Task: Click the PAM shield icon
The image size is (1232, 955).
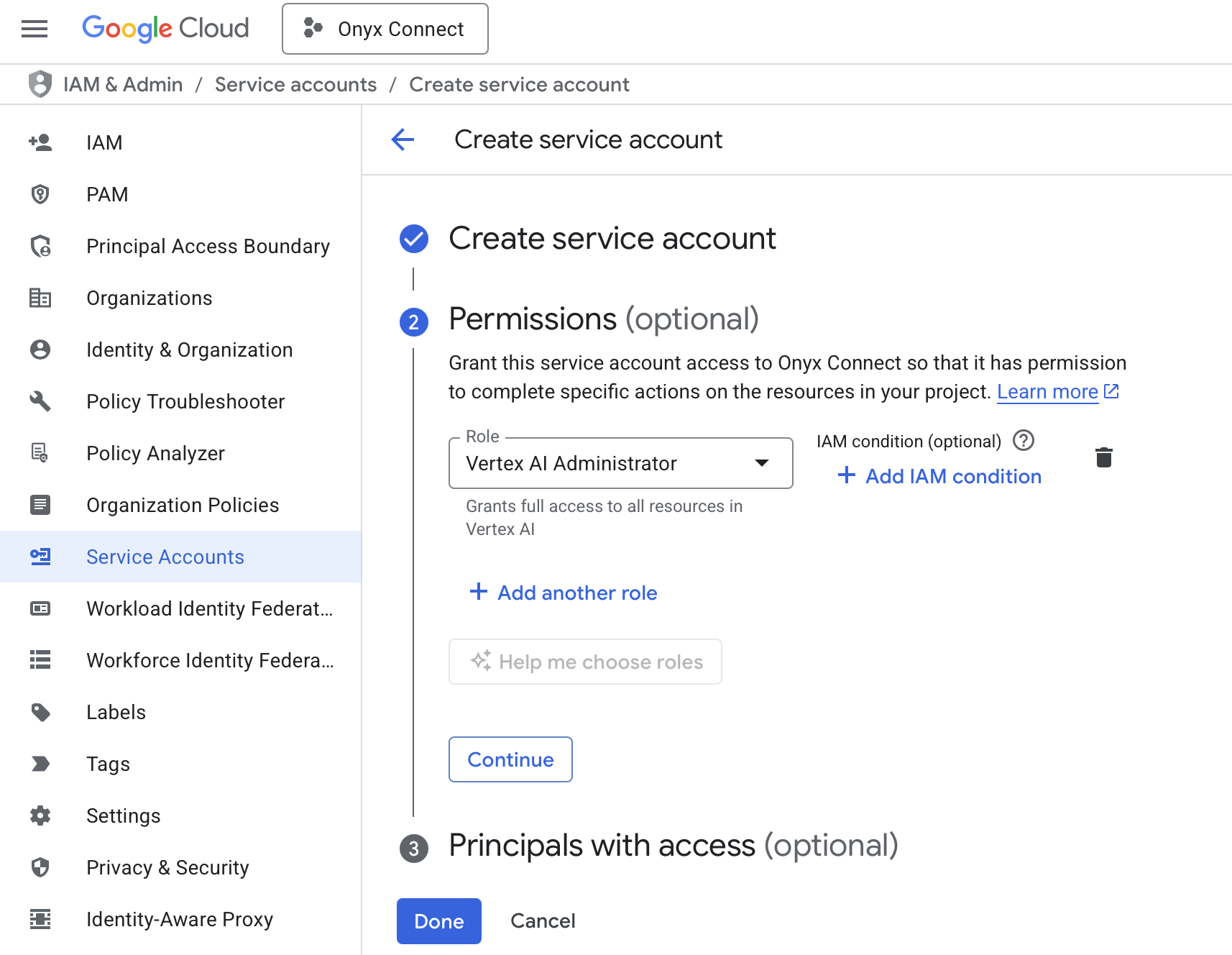Action: click(40, 194)
